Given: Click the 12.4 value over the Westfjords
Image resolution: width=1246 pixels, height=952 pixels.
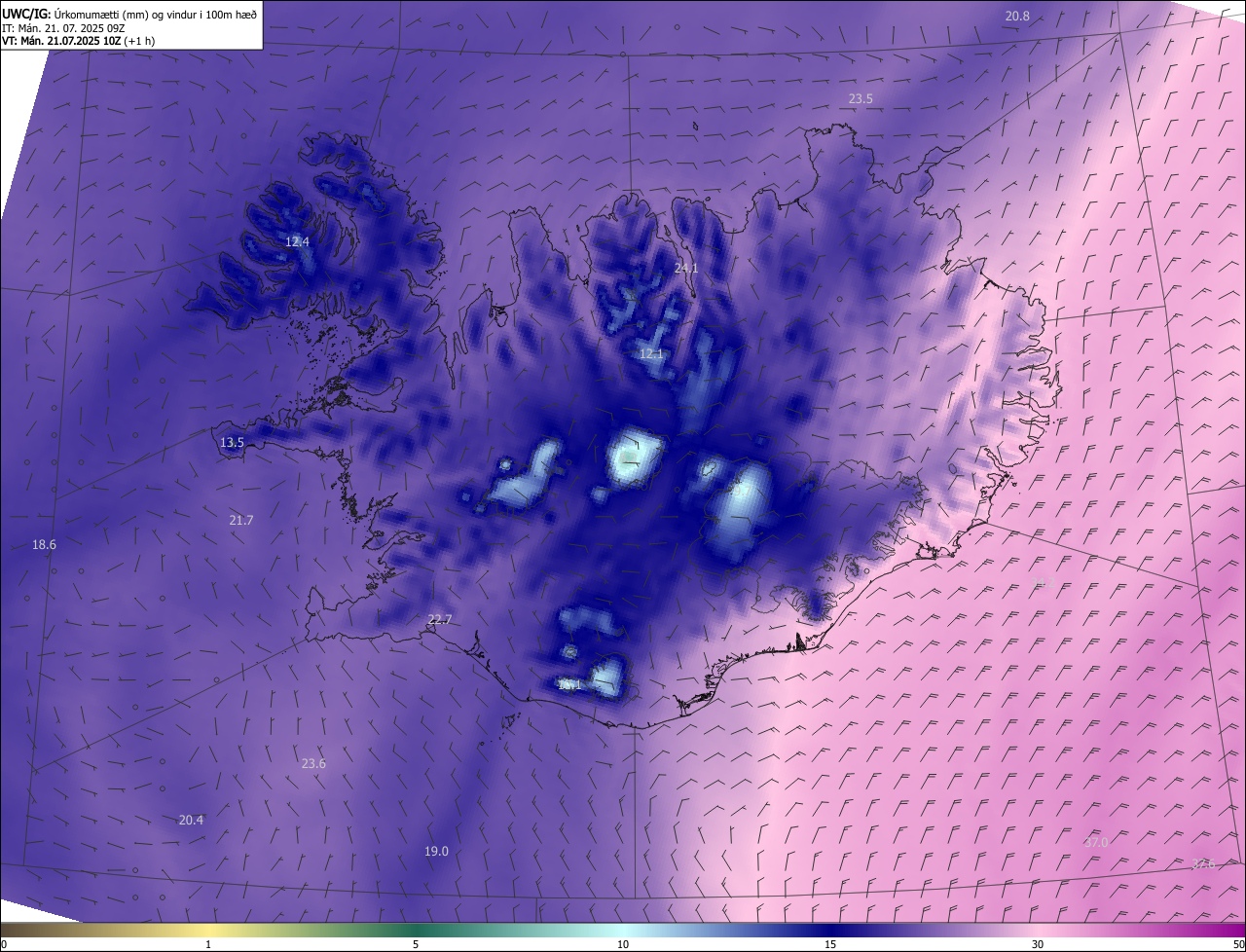Looking at the screenshot, I should click(297, 241).
